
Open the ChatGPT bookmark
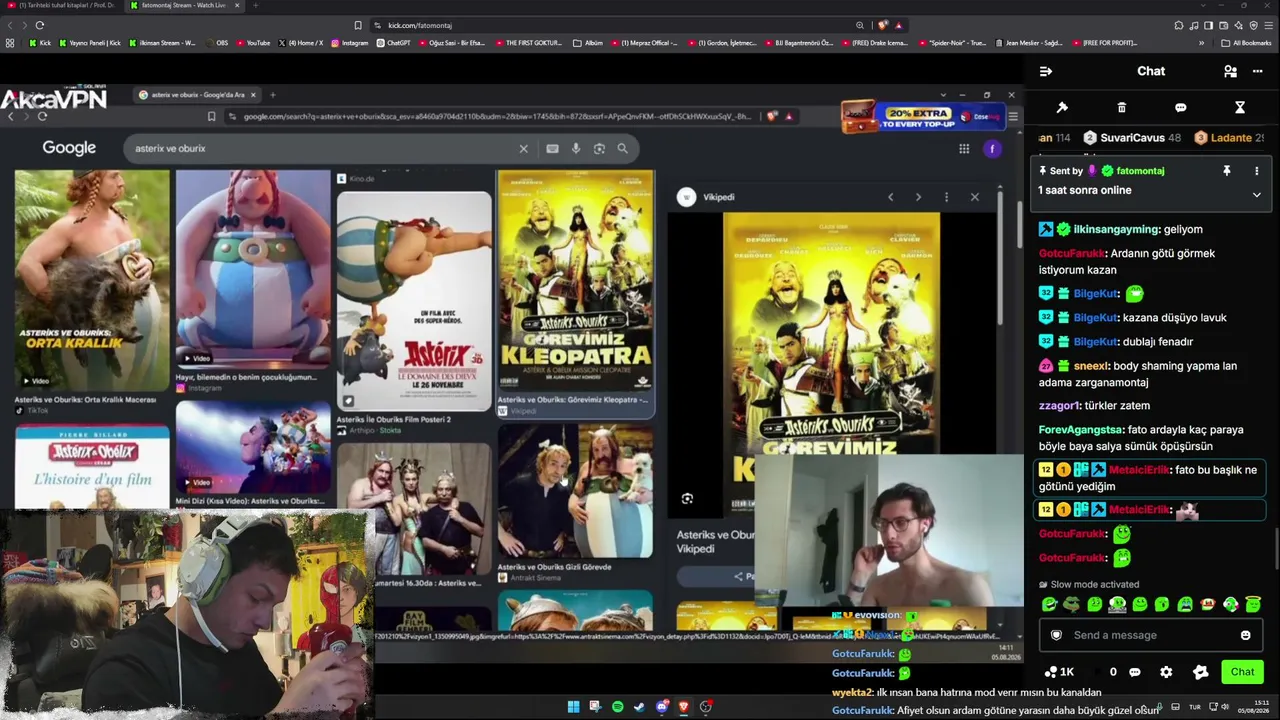393,43
